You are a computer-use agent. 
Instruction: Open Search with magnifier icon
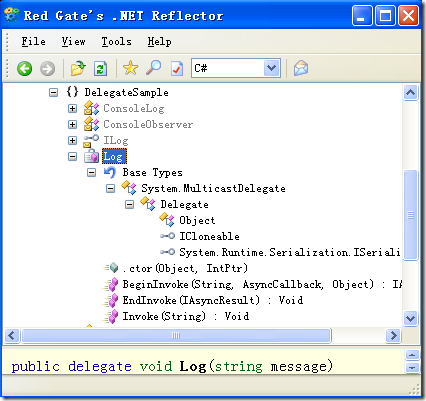pyautogui.click(x=154, y=68)
